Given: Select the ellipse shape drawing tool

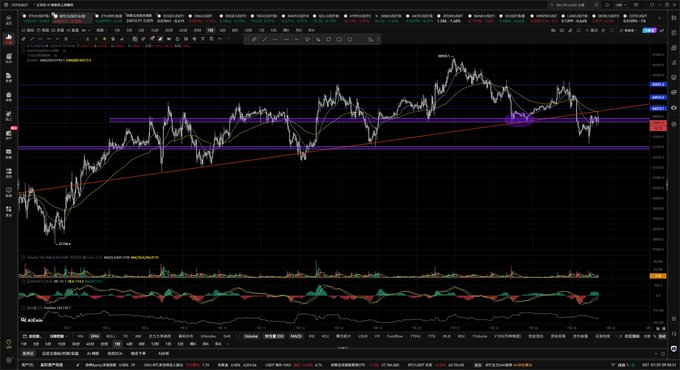Looking at the screenshot, I should coord(350,39).
